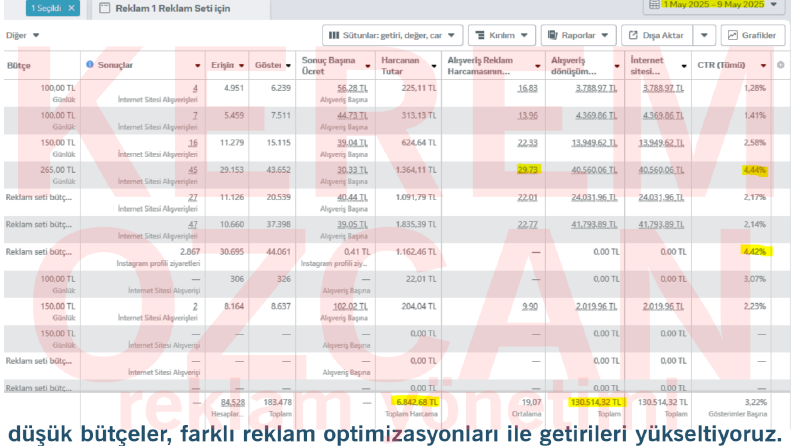Click conversion value 13.949,62 TL in Alışveriş dönüşüm column
Image resolution: width=793 pixels, height=446 pixels.
(x=594, y=143)
